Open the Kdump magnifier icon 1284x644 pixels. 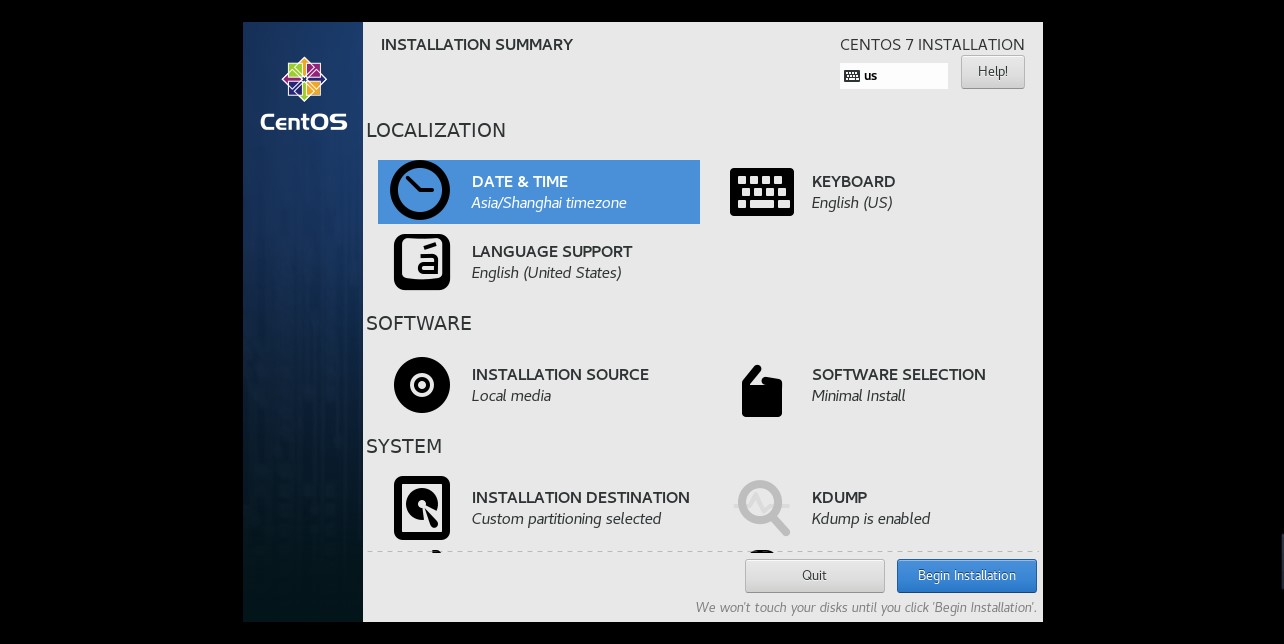[x=763, y=508]
